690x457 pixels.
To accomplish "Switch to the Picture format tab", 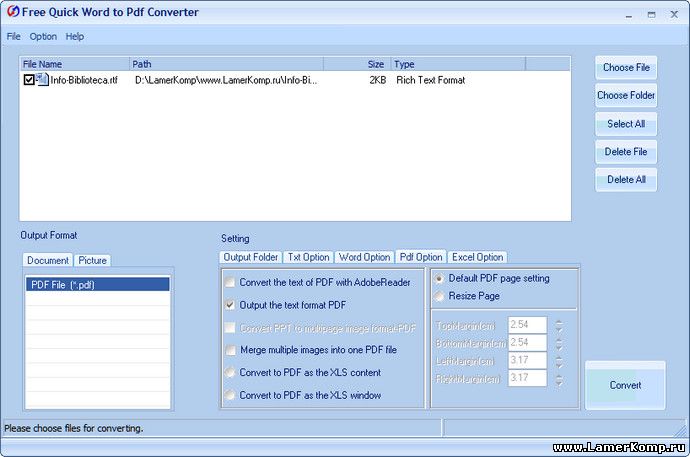I will (93, 260).
